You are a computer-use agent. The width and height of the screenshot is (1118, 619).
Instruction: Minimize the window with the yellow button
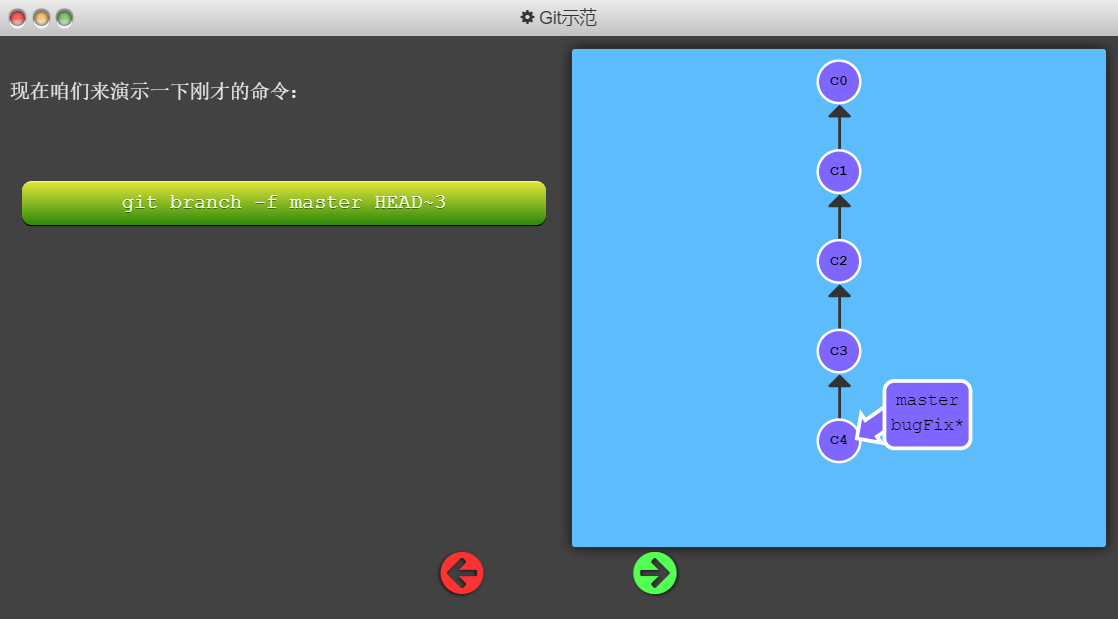pyautogui.click(x=41, y=18)
